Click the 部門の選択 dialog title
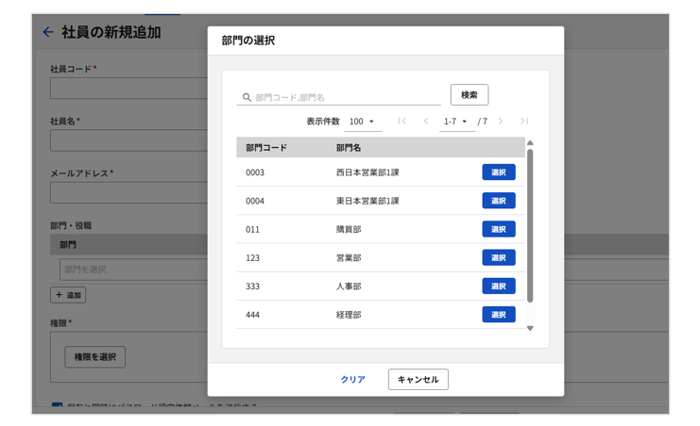The image size is (700, 426). click(248, 41)
